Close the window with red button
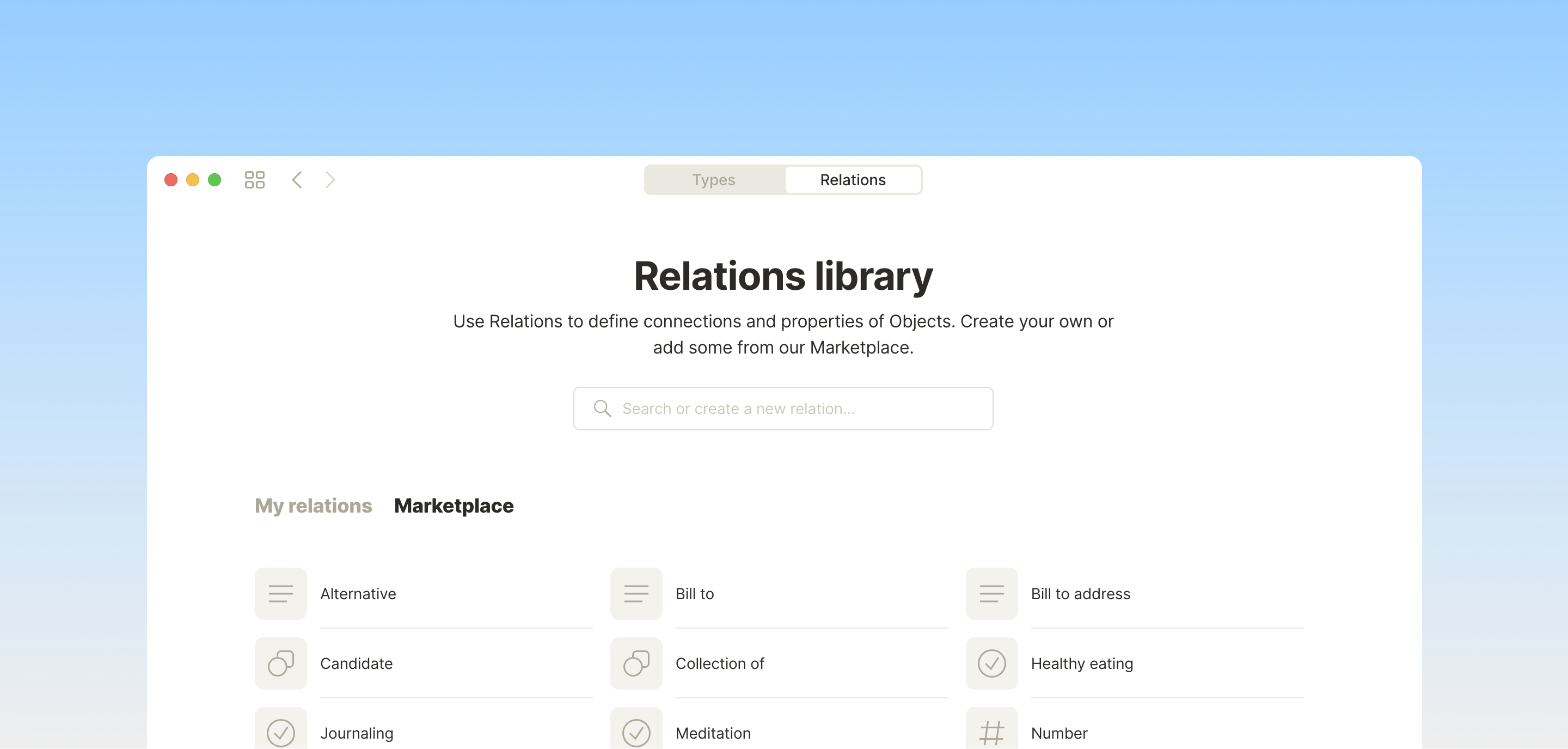Viewport: 1568px width, 749px height. (171, 180)
